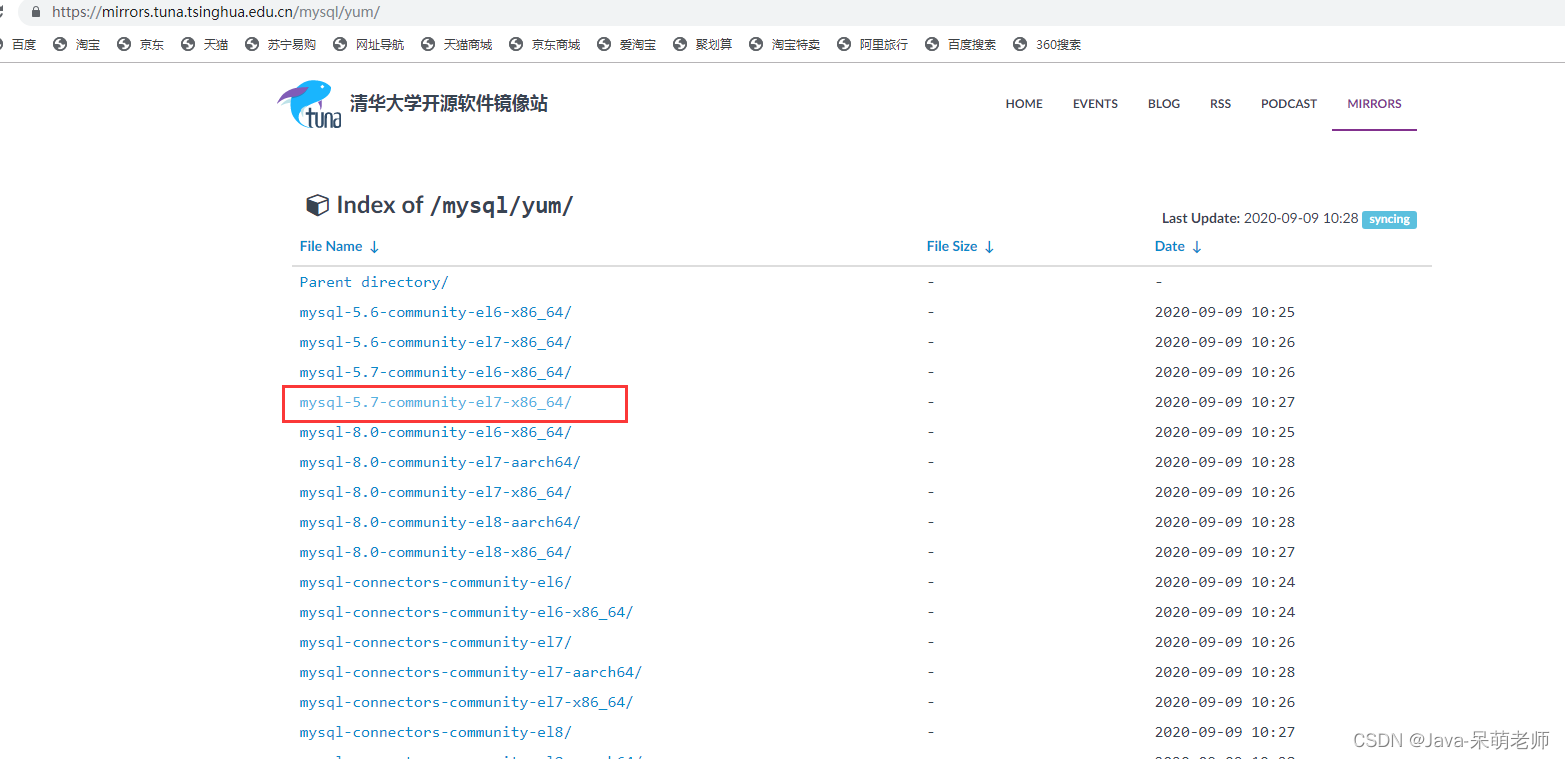1565x759 pixels.
Task: Click the TUNA fish logo
Action: tap(309, 104)
